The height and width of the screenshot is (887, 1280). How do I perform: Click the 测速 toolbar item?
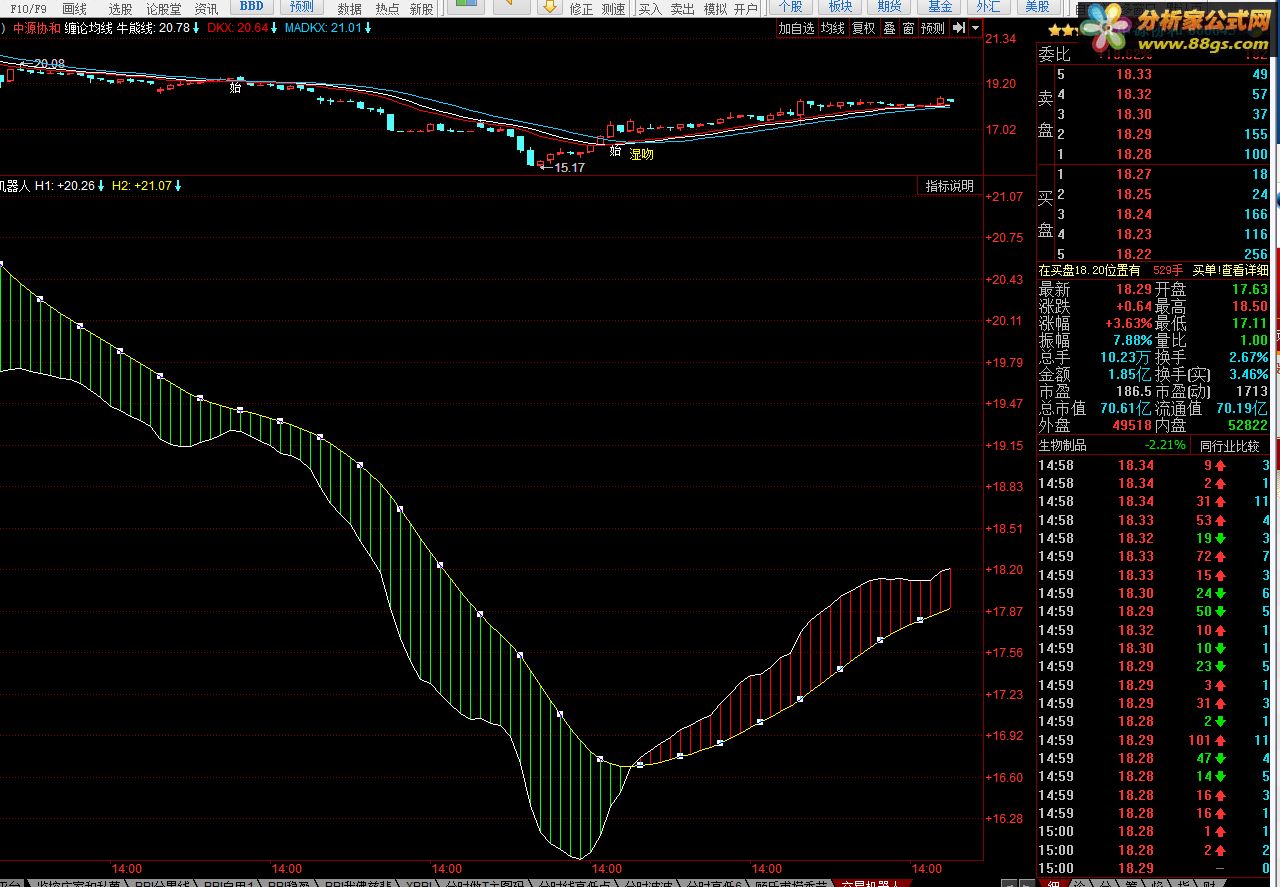[614, 9]
